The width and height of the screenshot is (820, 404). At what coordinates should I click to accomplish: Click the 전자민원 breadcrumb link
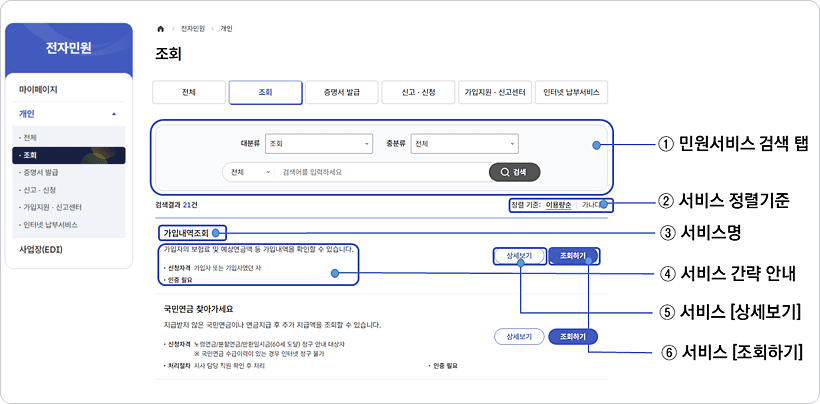click(x=193, y=29)
